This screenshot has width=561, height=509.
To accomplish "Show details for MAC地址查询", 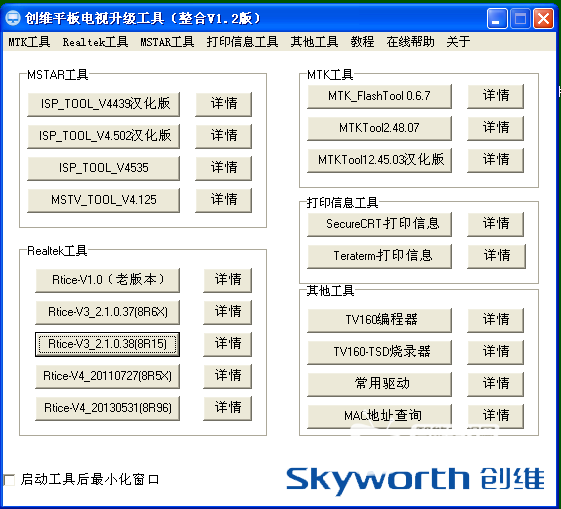I will 496,416.
